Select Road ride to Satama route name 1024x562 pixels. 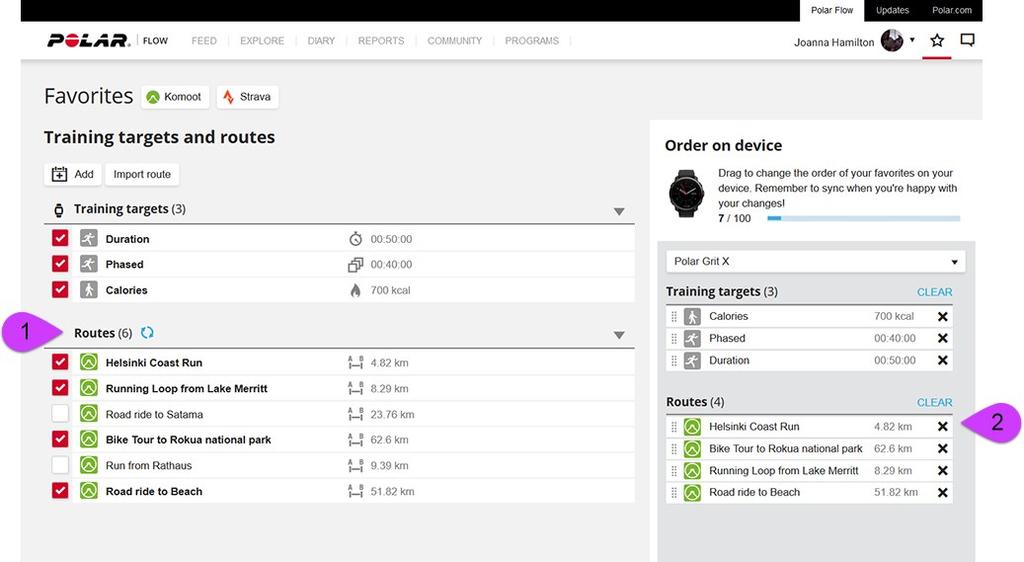pos(154,414)
